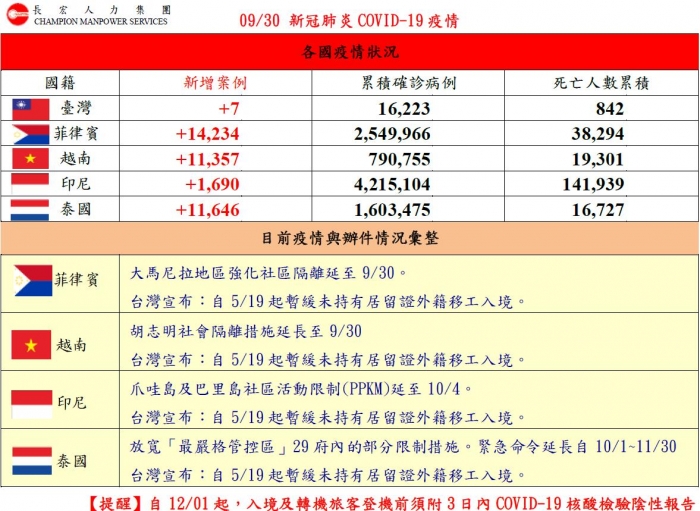Image resolution: width=700 pixels, height=511 pixels.
Task: Click '菲律賓' label in statistics table
Action: click(75, 133)
